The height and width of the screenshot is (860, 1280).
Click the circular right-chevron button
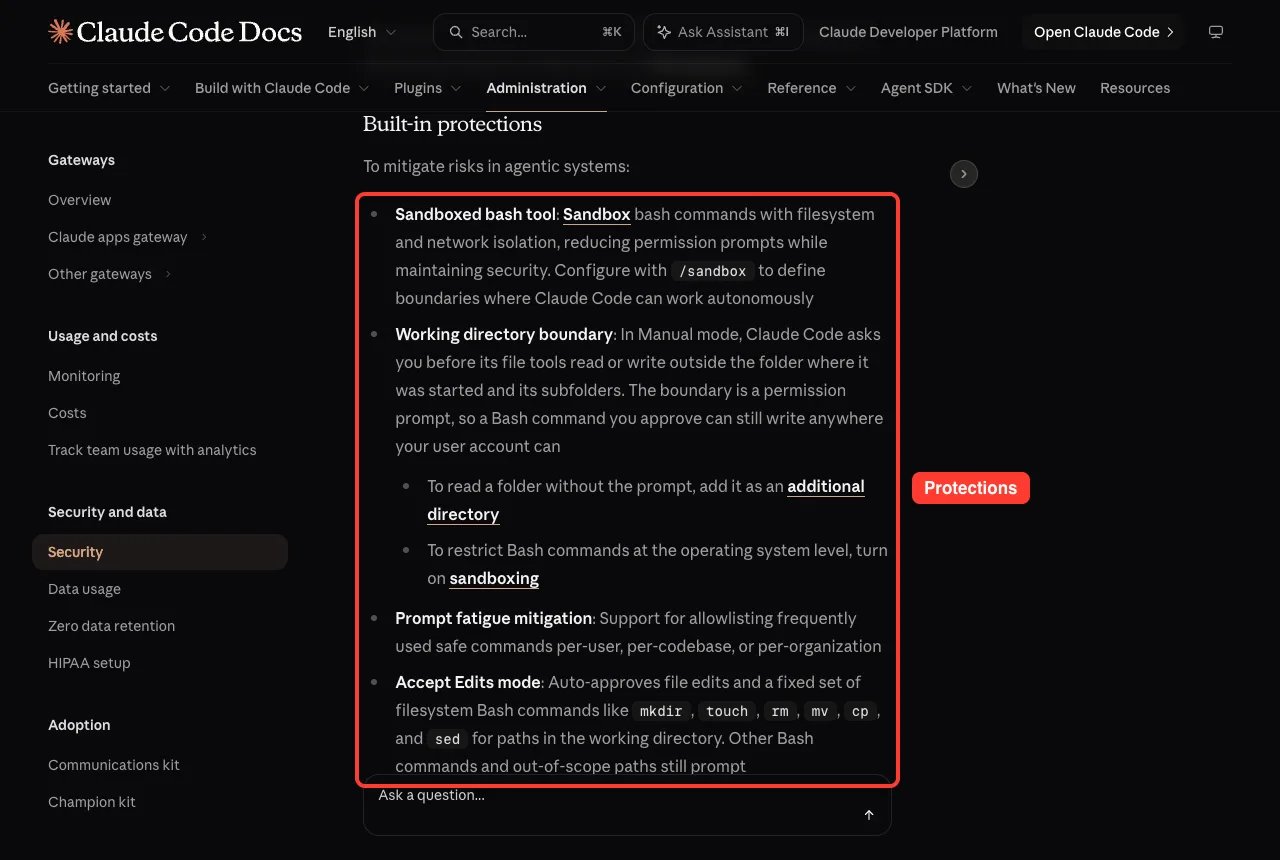964,174
